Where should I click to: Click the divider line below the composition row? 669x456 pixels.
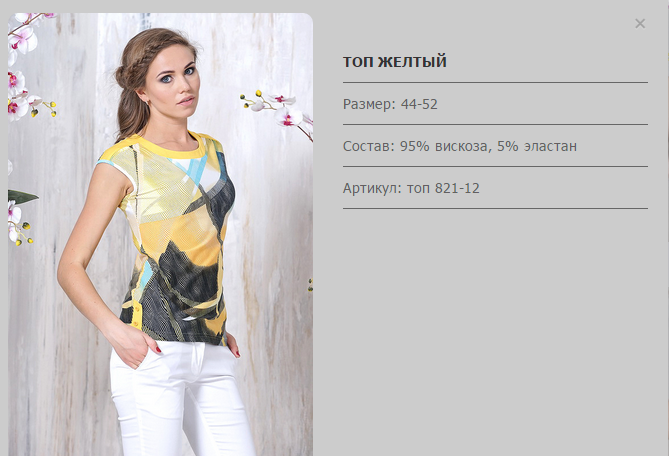coord(495,166)
